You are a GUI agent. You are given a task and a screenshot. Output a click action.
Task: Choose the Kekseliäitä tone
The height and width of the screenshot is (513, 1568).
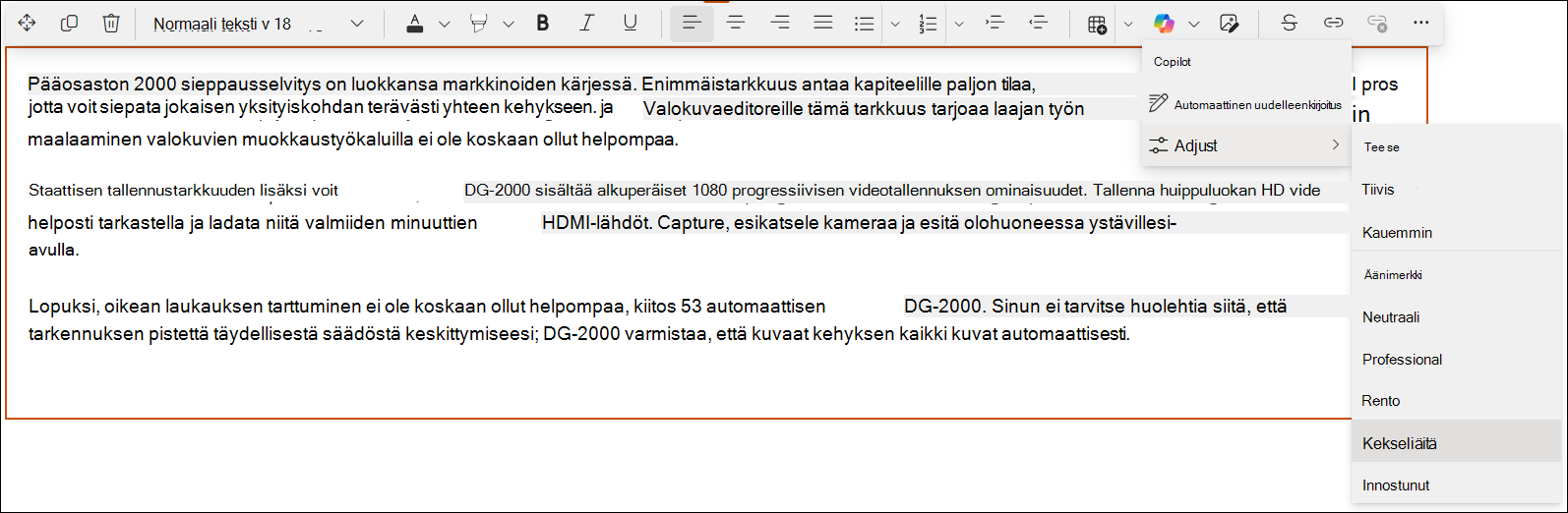[1456, 443]
